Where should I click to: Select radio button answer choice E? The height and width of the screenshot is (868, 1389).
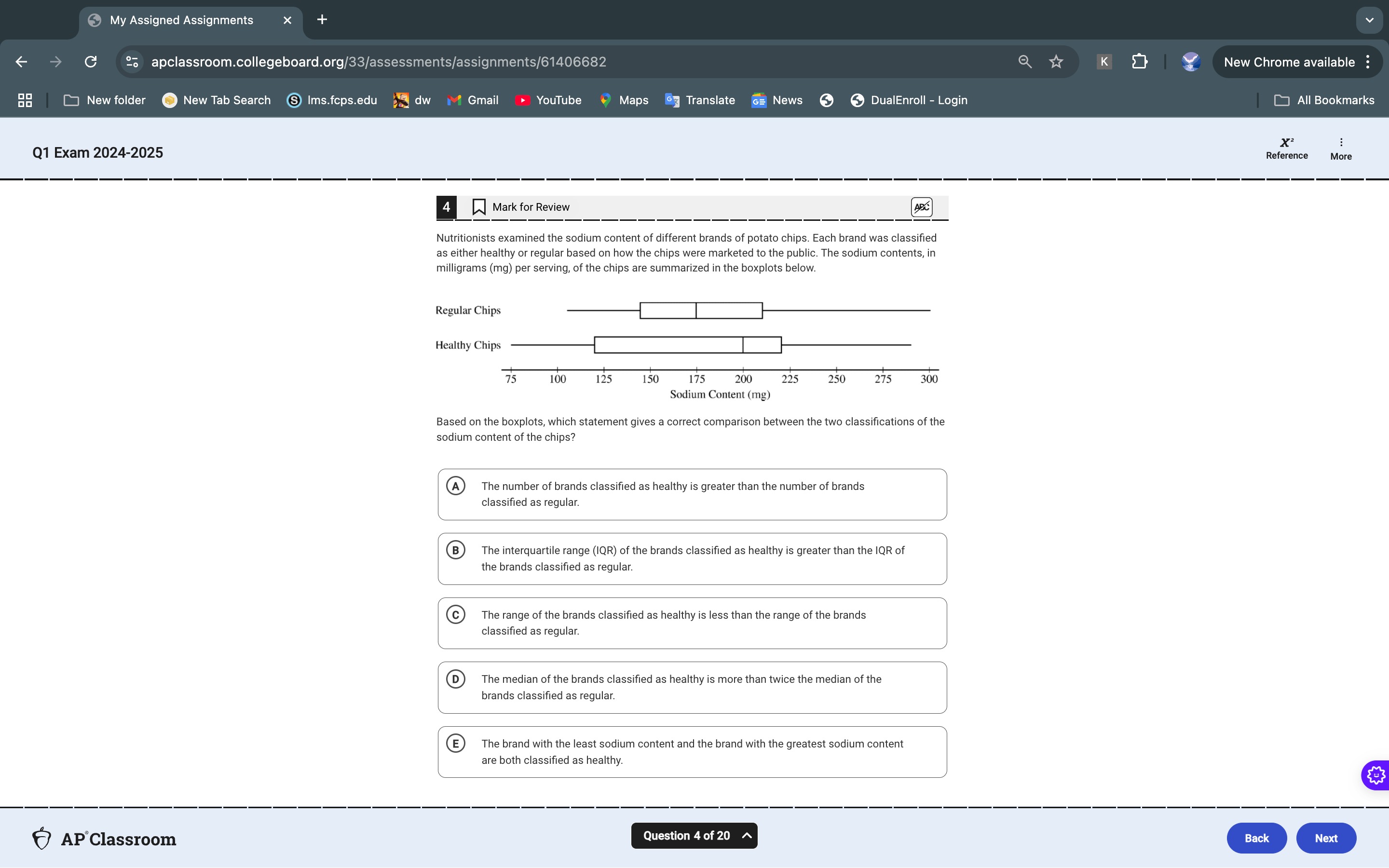[x=456, y=743]
